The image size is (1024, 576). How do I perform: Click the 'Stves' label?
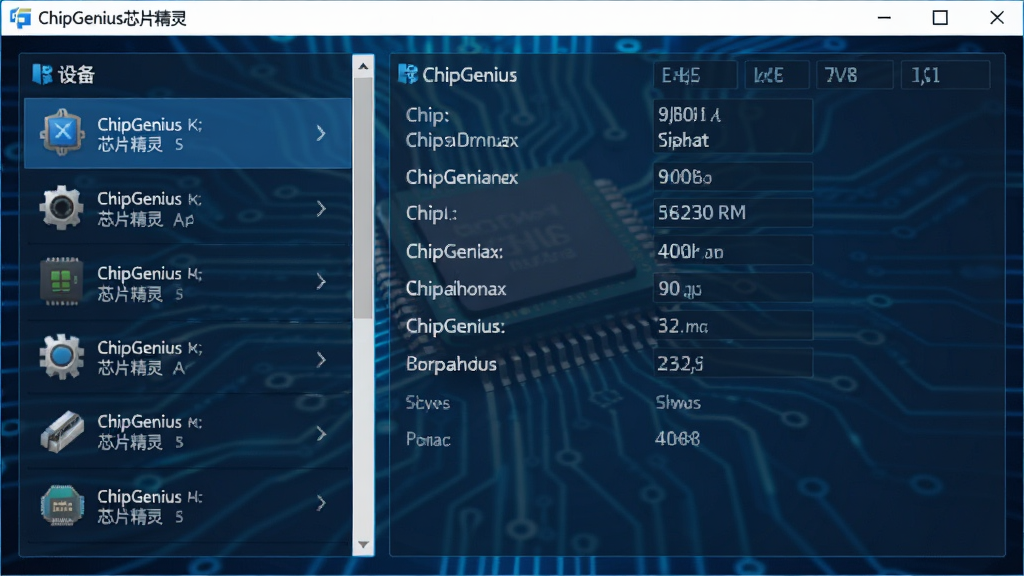[x=428, y=403]
